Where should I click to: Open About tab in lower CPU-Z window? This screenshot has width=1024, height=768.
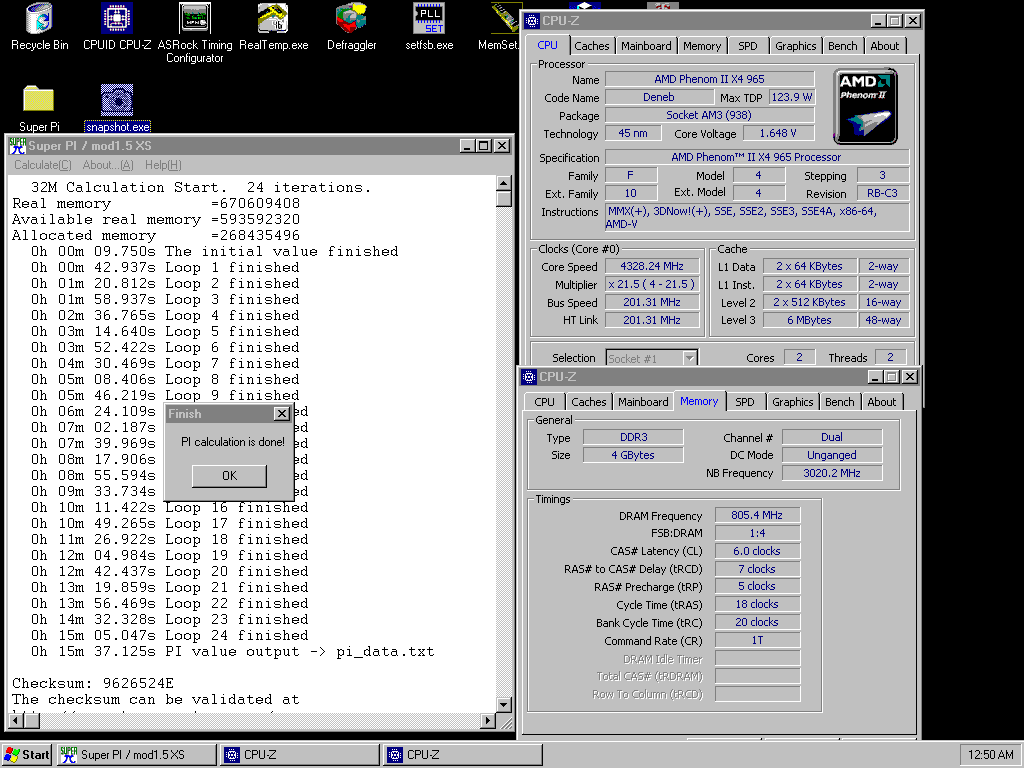[882, 402]
